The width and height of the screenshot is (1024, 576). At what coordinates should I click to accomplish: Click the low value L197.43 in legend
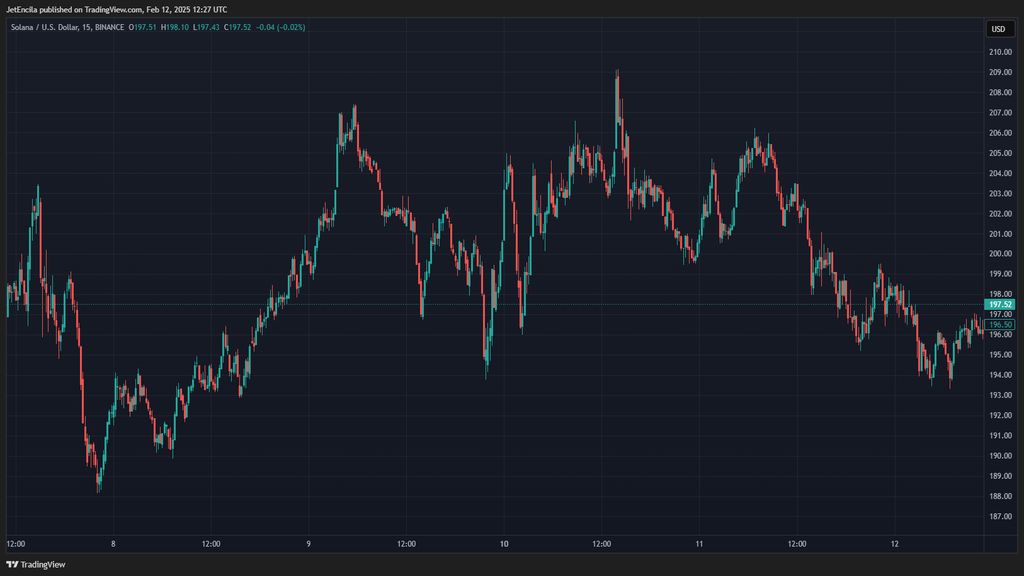(209, 27)
